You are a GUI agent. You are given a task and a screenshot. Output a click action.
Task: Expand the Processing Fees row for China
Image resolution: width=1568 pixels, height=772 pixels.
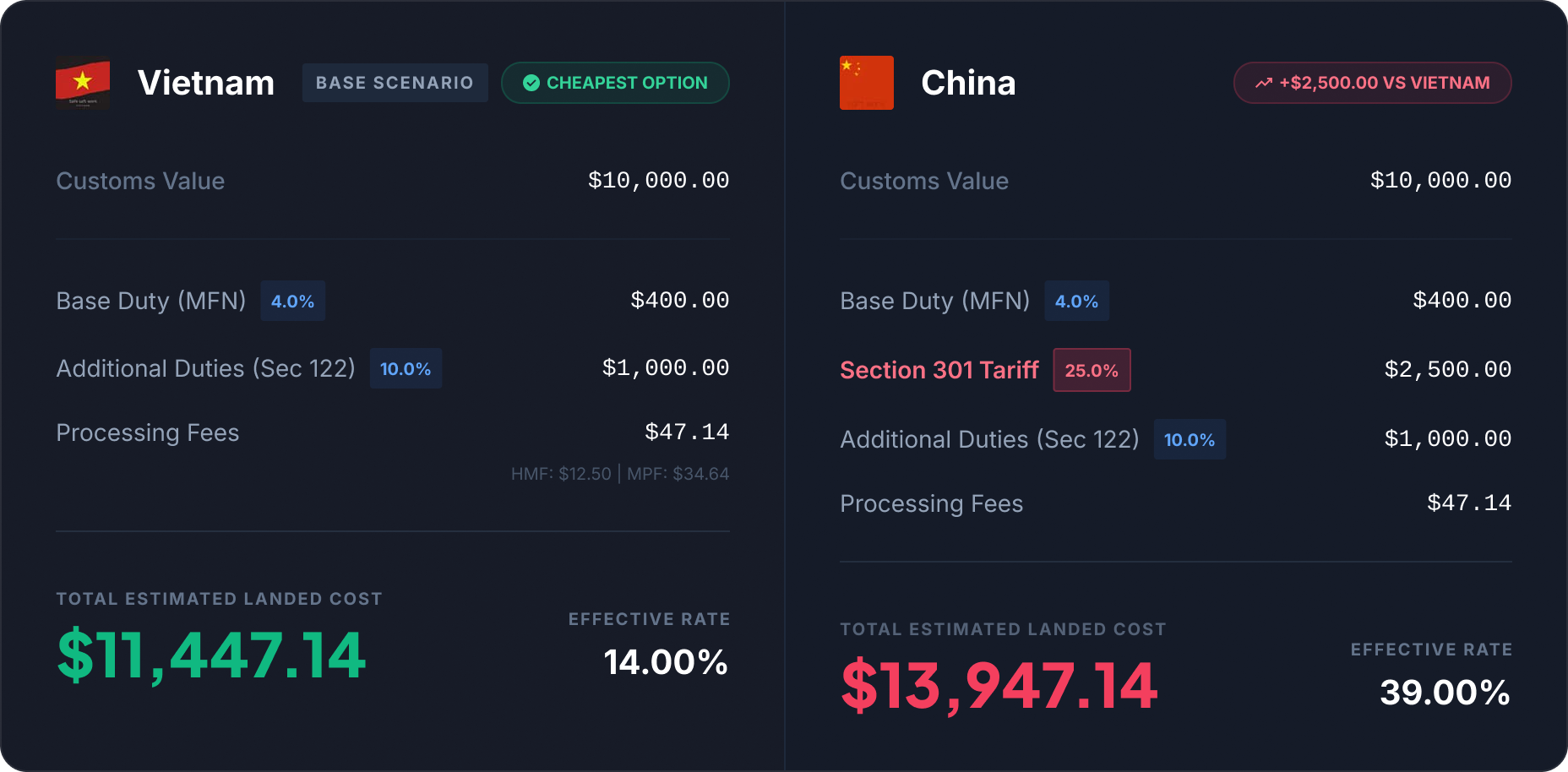(931, 503)
